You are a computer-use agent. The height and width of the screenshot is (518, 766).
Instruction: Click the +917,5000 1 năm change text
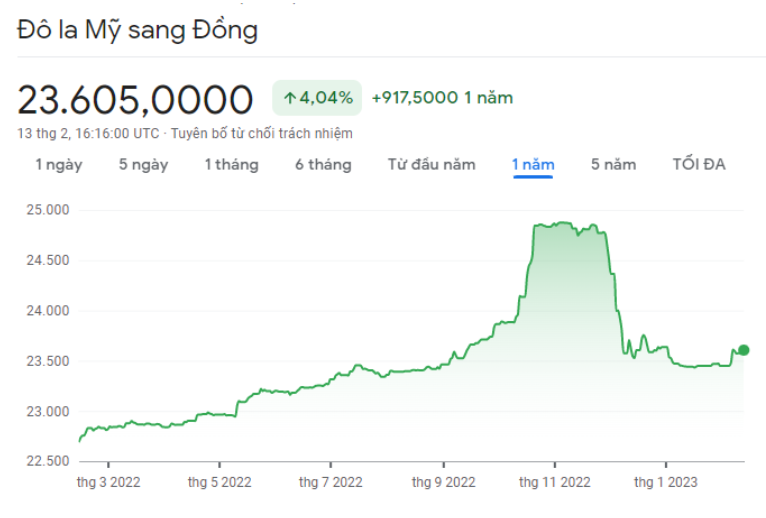point(441,98)
